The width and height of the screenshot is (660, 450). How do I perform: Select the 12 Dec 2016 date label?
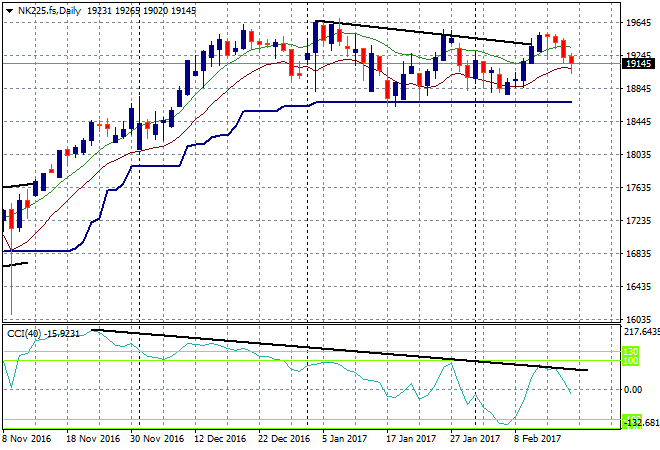tap(220, 439)
